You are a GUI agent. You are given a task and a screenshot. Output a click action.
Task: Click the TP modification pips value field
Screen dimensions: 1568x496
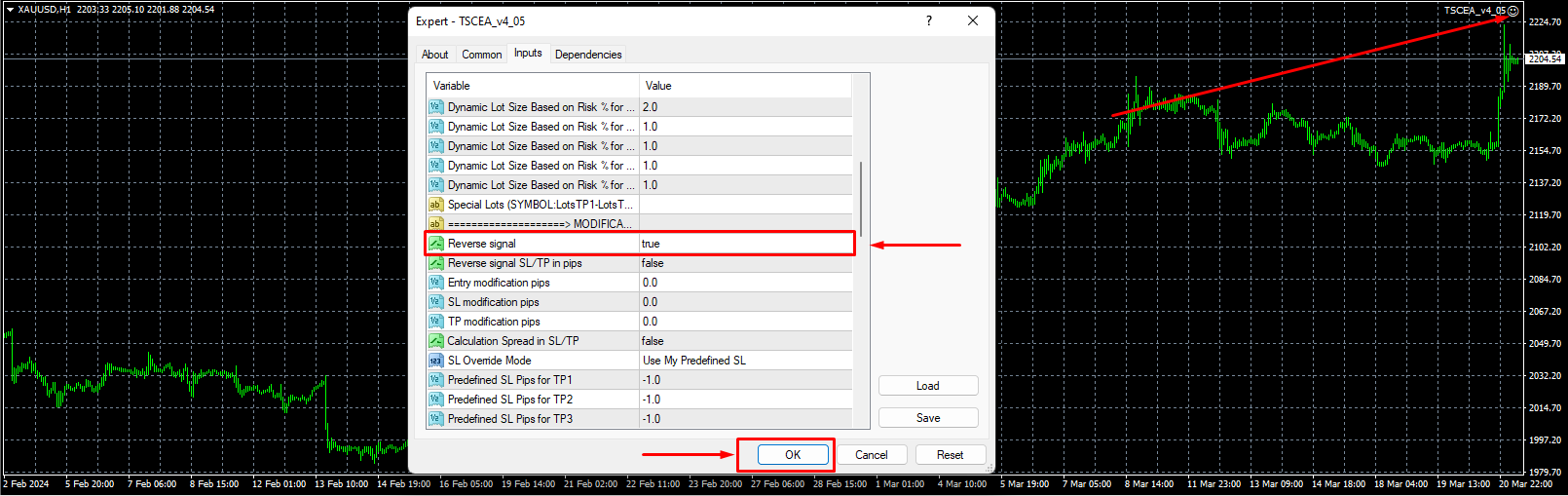745,322
